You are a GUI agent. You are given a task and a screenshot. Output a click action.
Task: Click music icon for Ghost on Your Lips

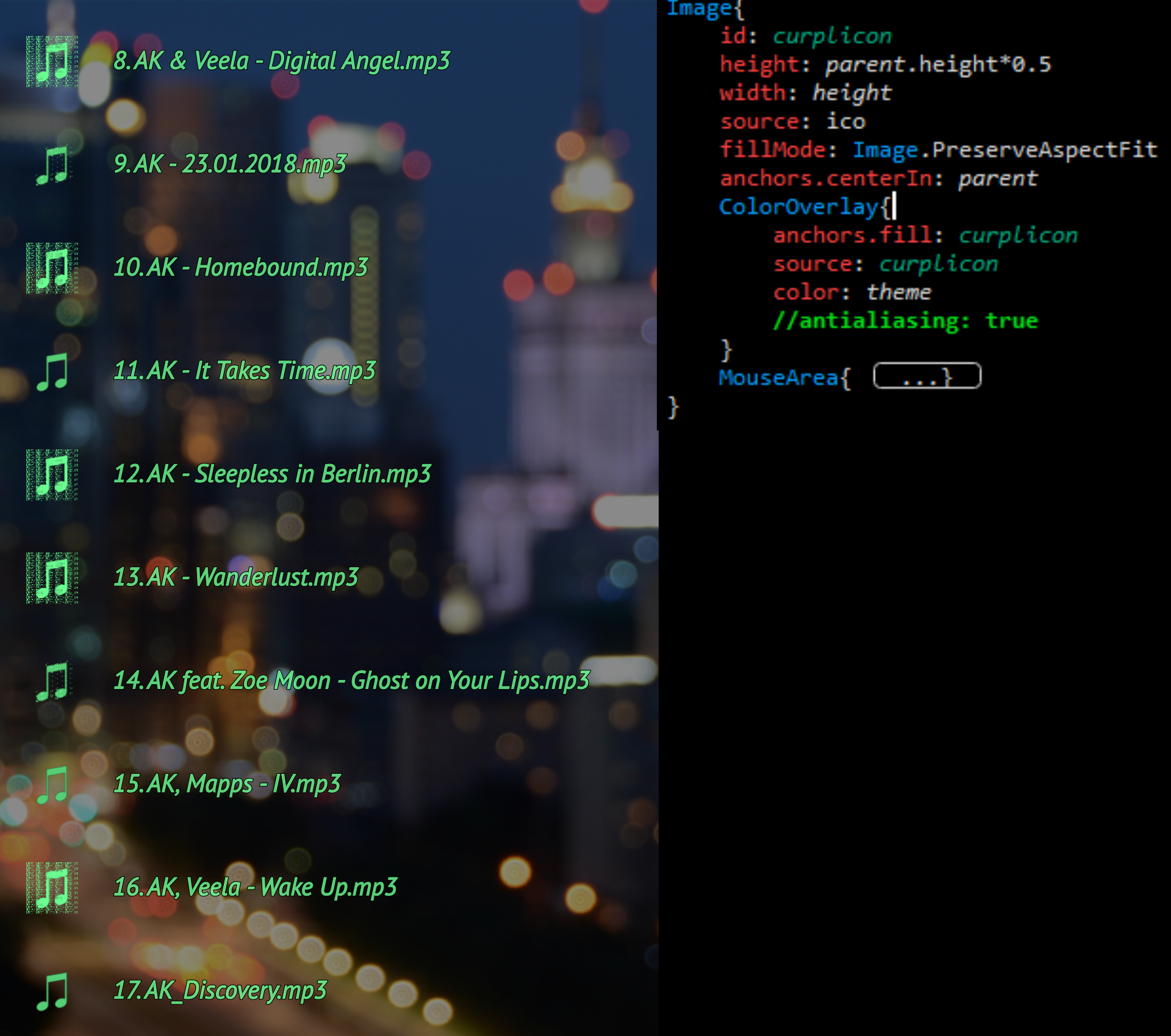[52, 681]
